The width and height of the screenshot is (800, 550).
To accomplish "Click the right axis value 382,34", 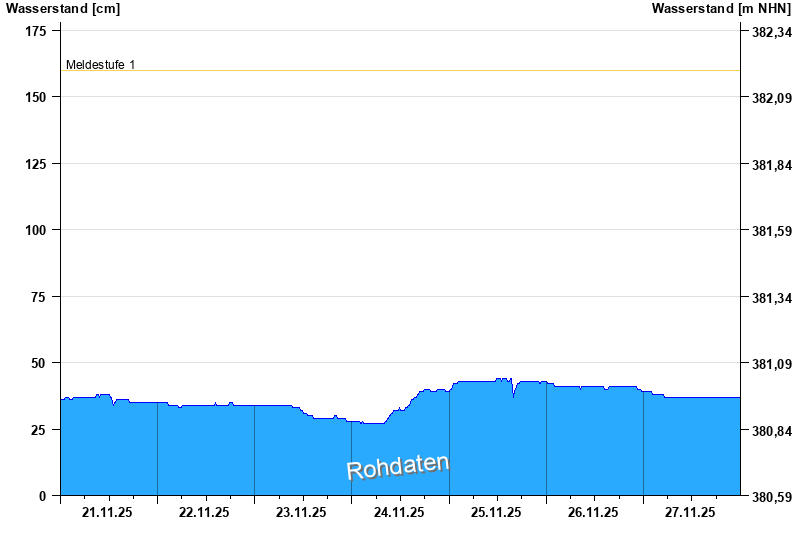I will coord(772,32).
